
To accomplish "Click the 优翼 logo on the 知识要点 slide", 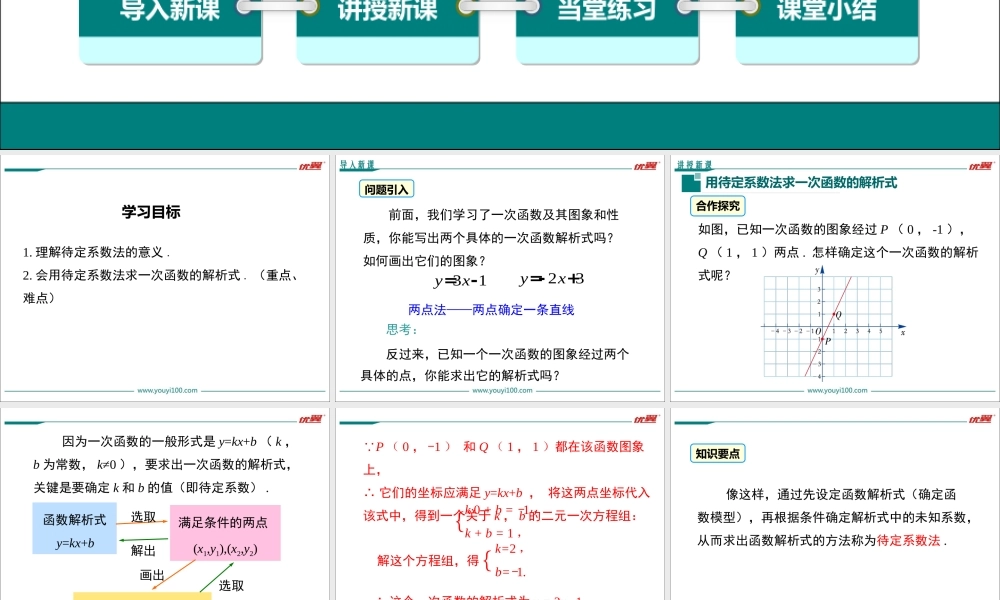I will pyautogui.click(x=978, y=418).
